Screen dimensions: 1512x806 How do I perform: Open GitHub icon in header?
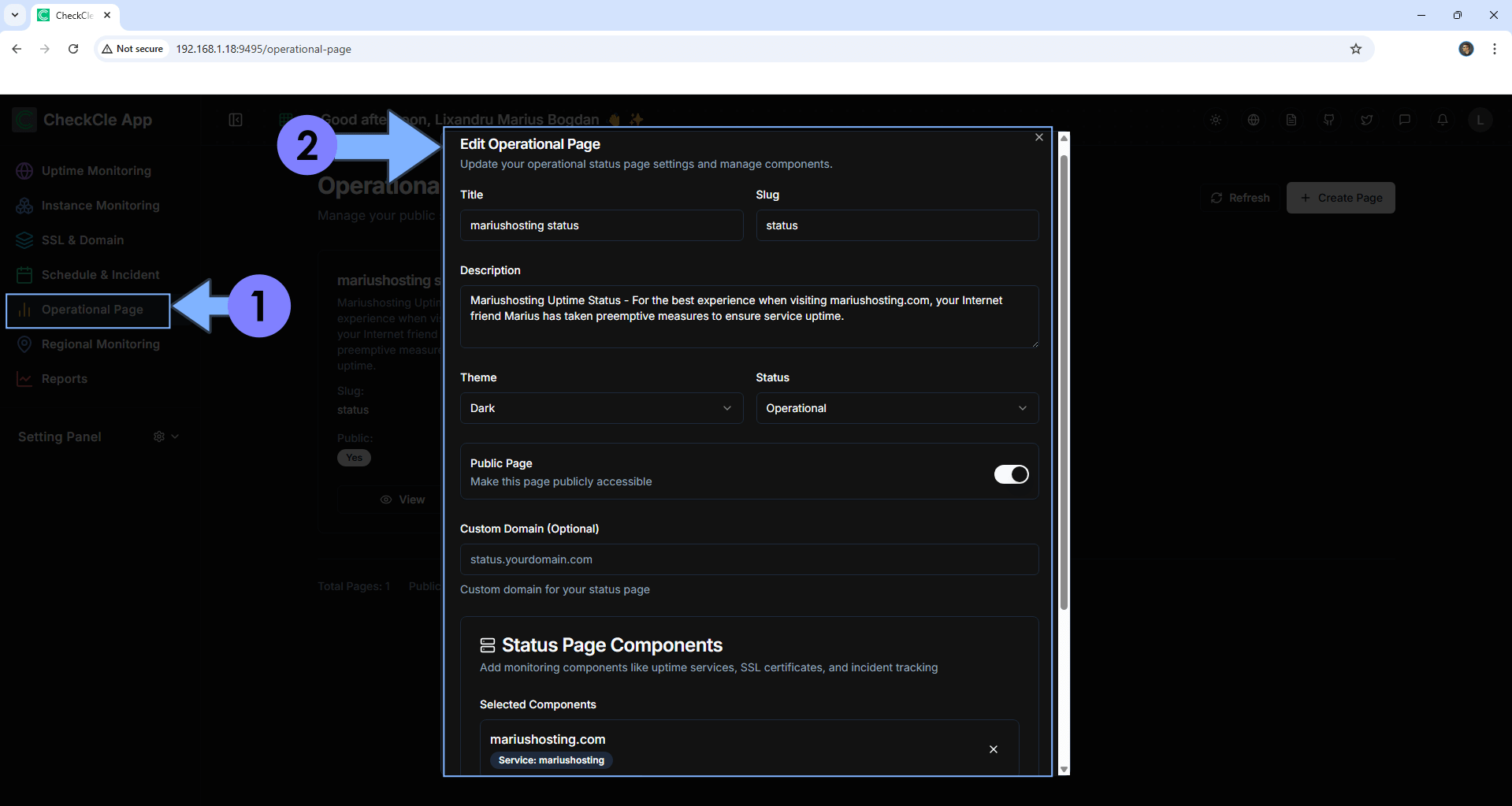click(1329, 120)
